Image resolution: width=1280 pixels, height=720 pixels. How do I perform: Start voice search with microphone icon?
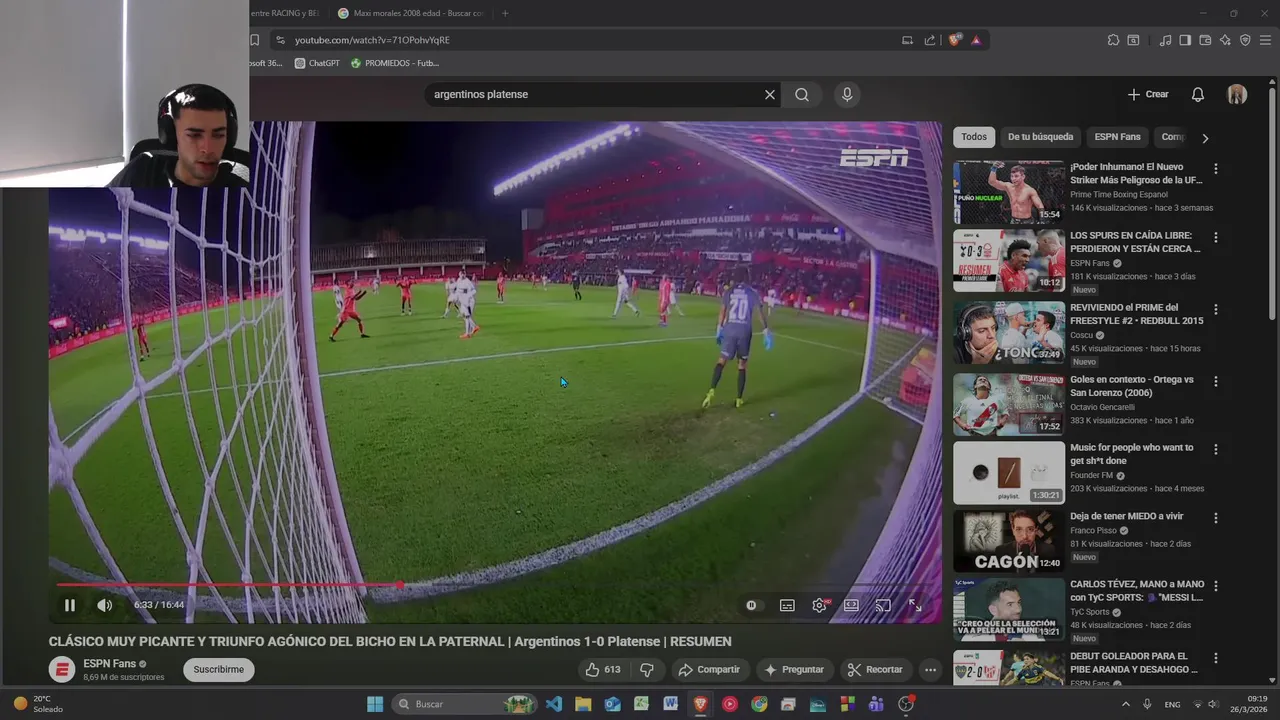[x=847, y=94]
